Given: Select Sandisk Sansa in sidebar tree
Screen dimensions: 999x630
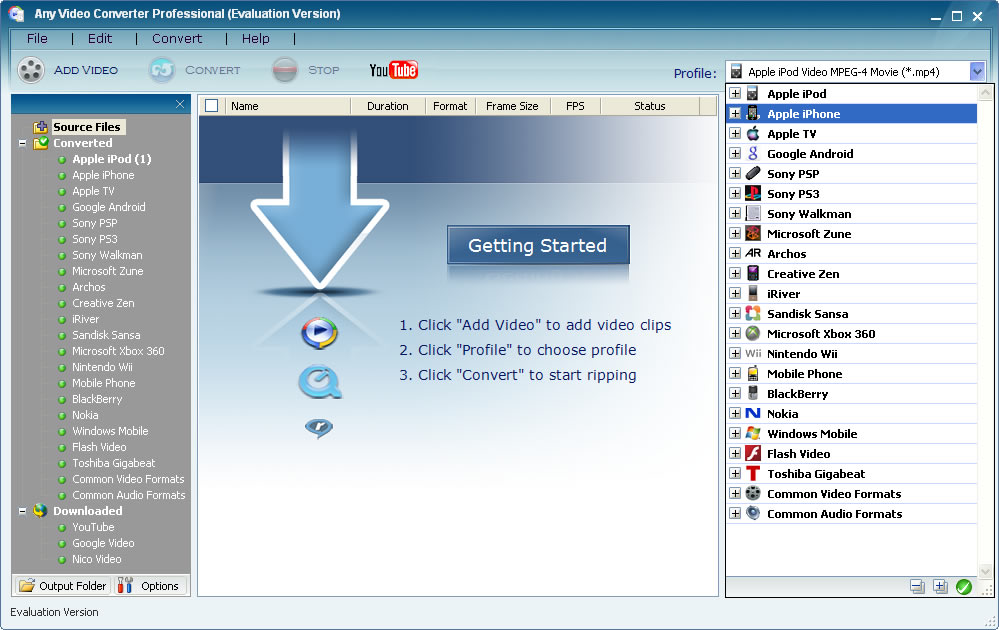Looking at the screenshot, I should coord(106,335).
